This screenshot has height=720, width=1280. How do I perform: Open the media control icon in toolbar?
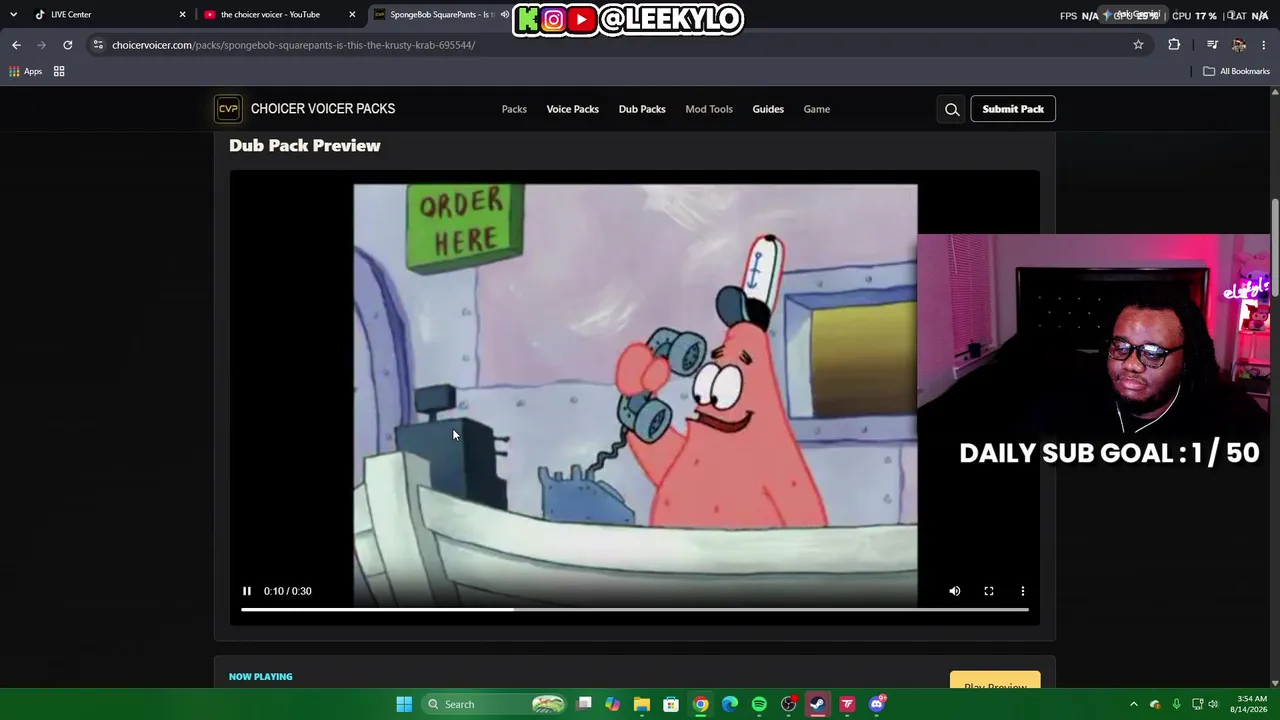[x=1212, y=45]
